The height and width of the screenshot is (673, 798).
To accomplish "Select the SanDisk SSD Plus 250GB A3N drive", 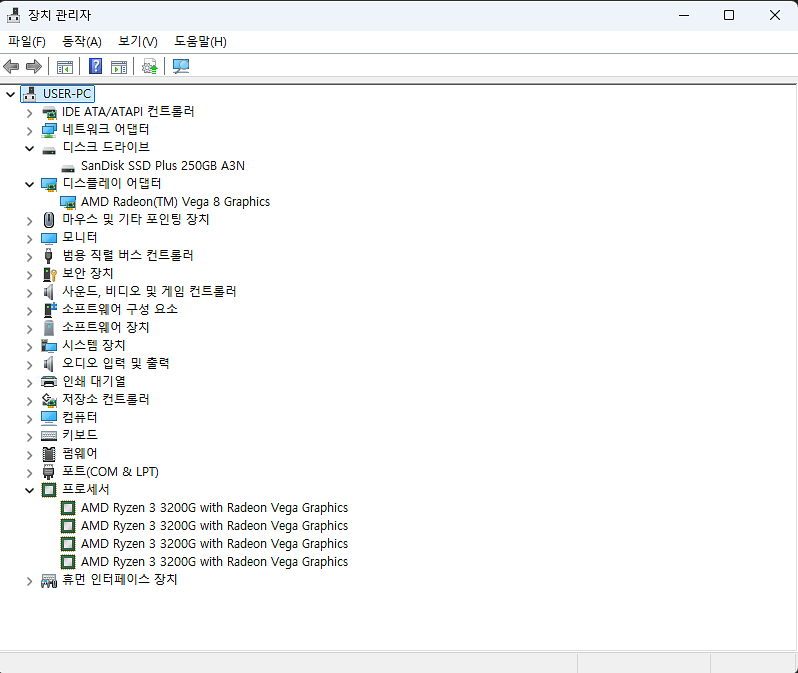I will pos(162,165).
